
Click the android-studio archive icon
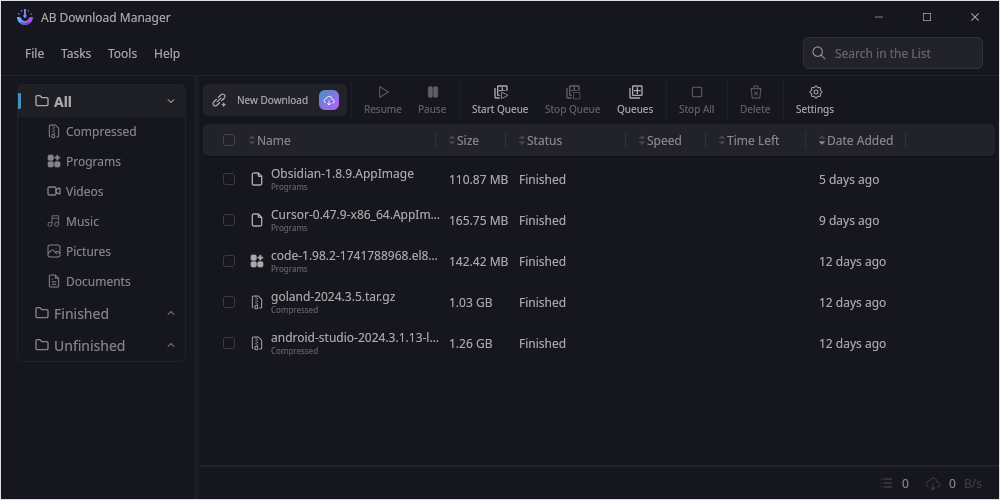[x=257, y=343]
